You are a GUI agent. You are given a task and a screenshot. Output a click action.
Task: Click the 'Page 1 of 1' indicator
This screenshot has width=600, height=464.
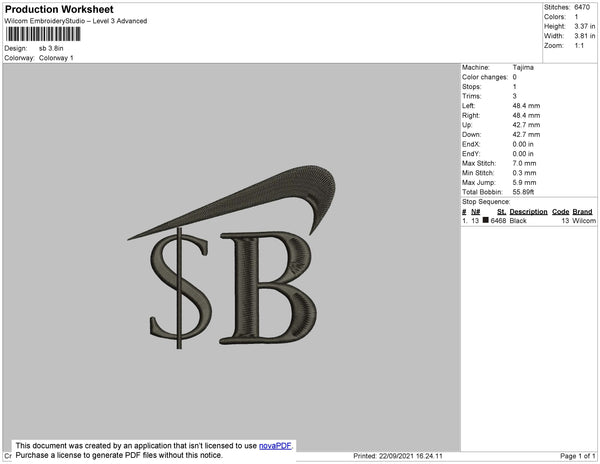pyautogui.click(x=578, y=456)
